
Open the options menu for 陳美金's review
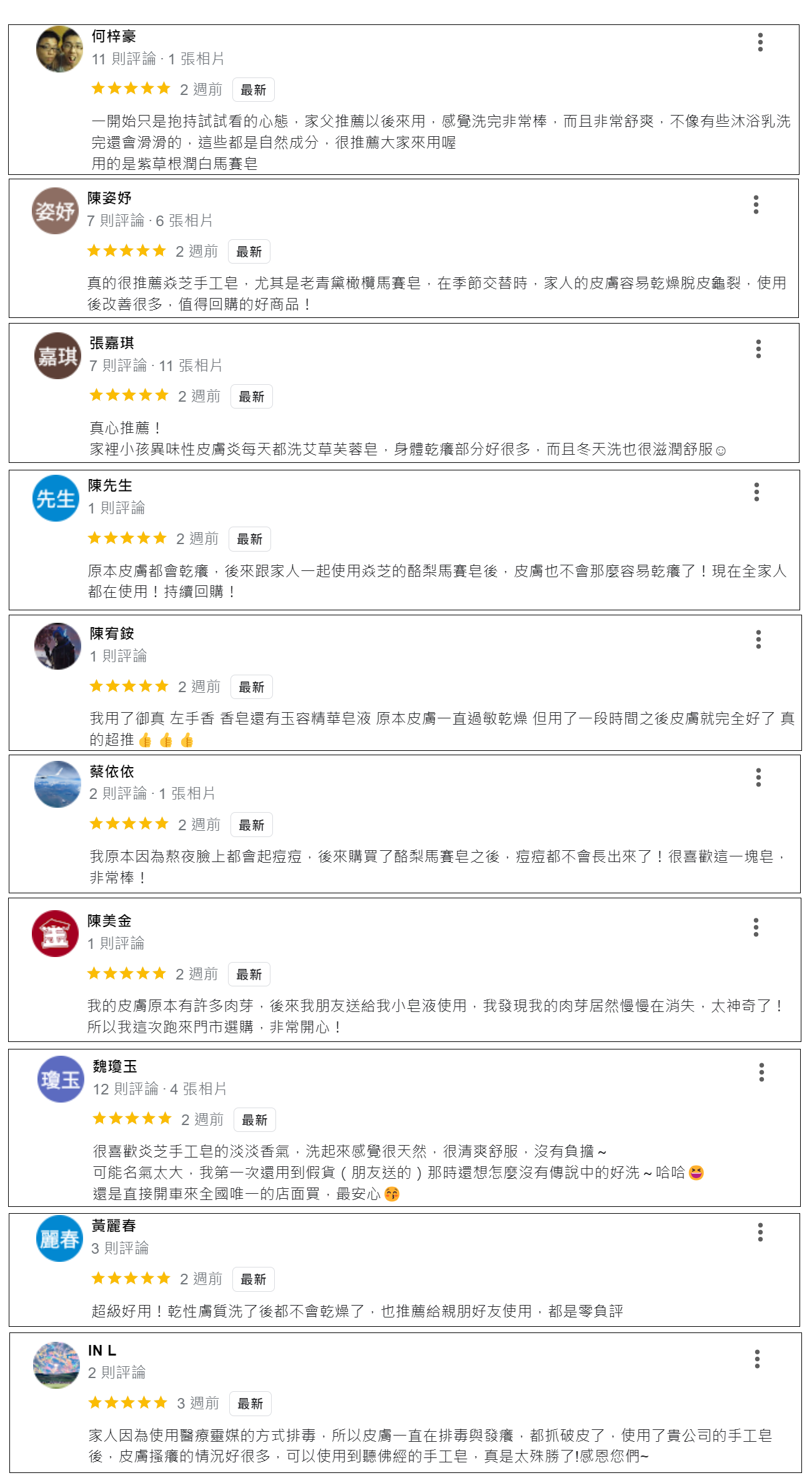756,927
